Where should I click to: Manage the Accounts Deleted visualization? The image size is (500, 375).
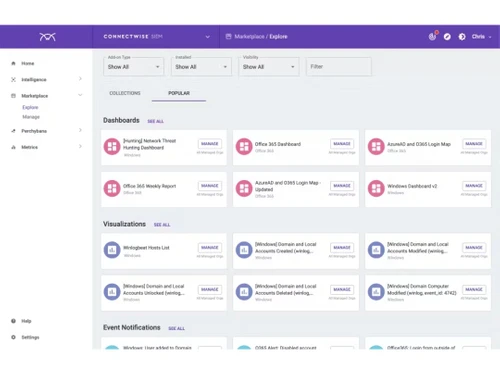(x=342, y=289)
